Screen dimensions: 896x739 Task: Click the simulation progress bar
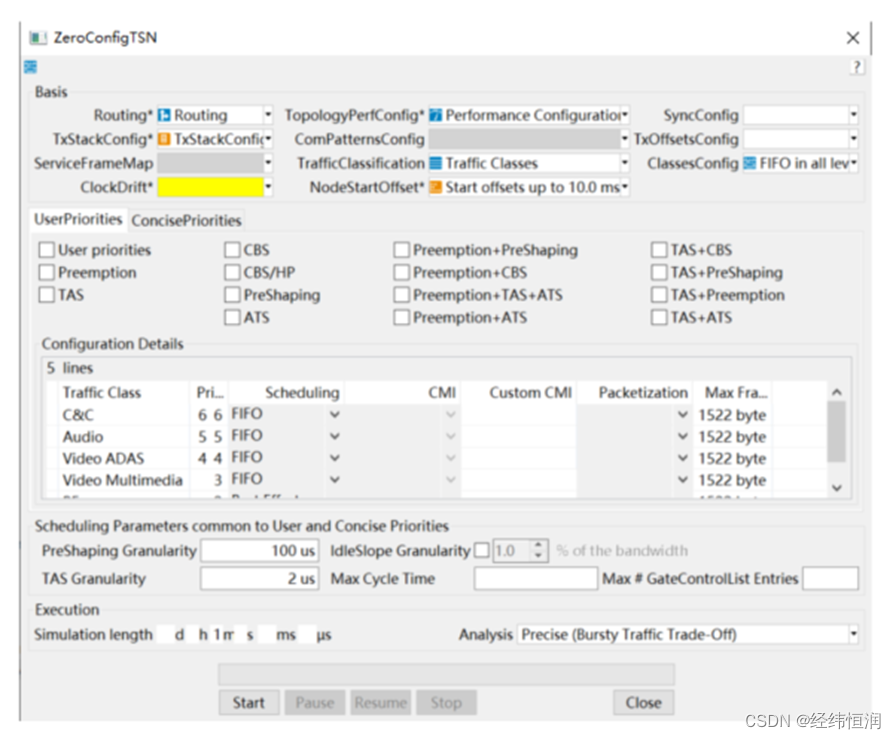tap(446, 674)
